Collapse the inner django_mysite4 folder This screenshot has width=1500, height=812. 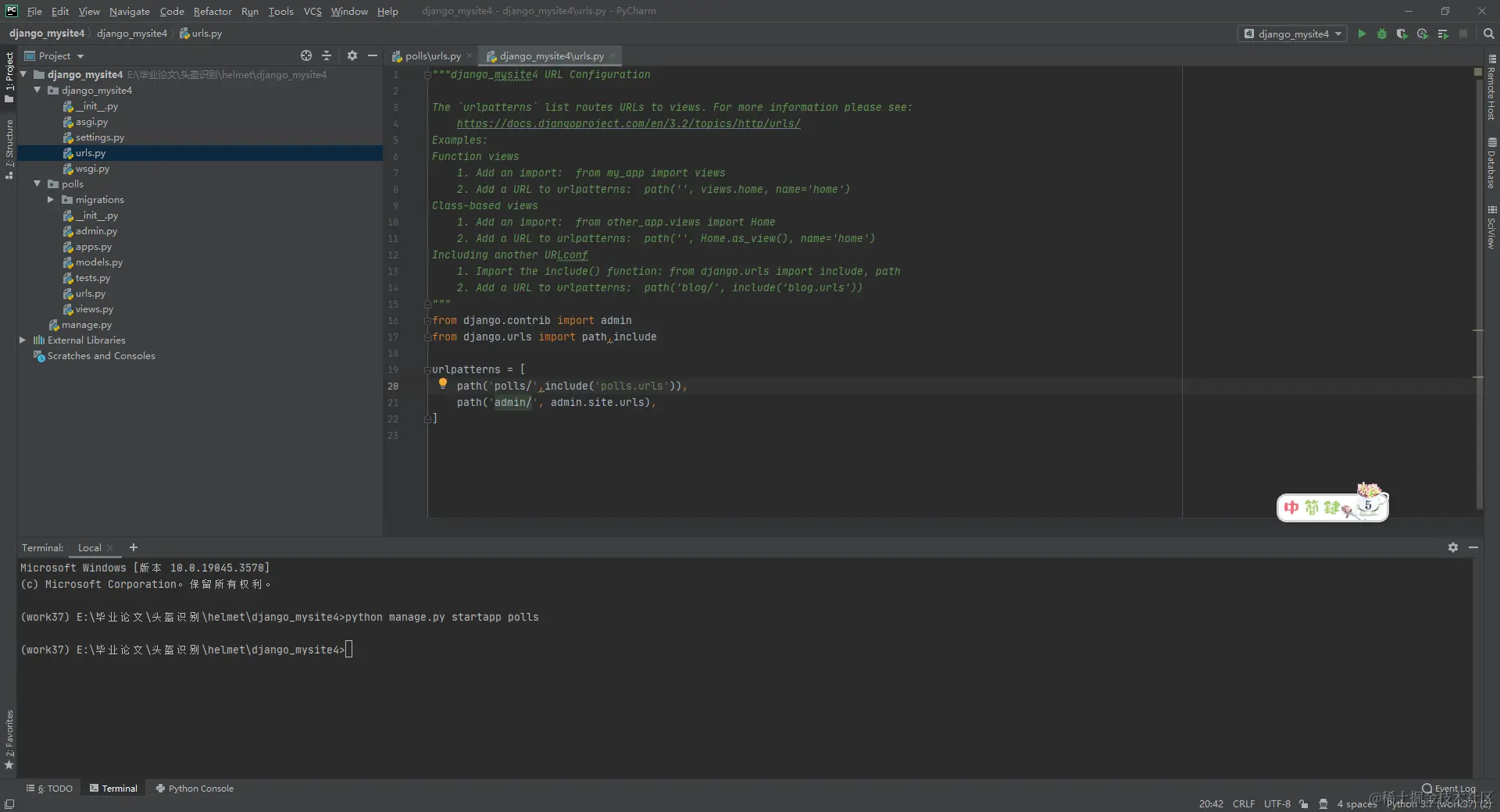coord(37,90)
